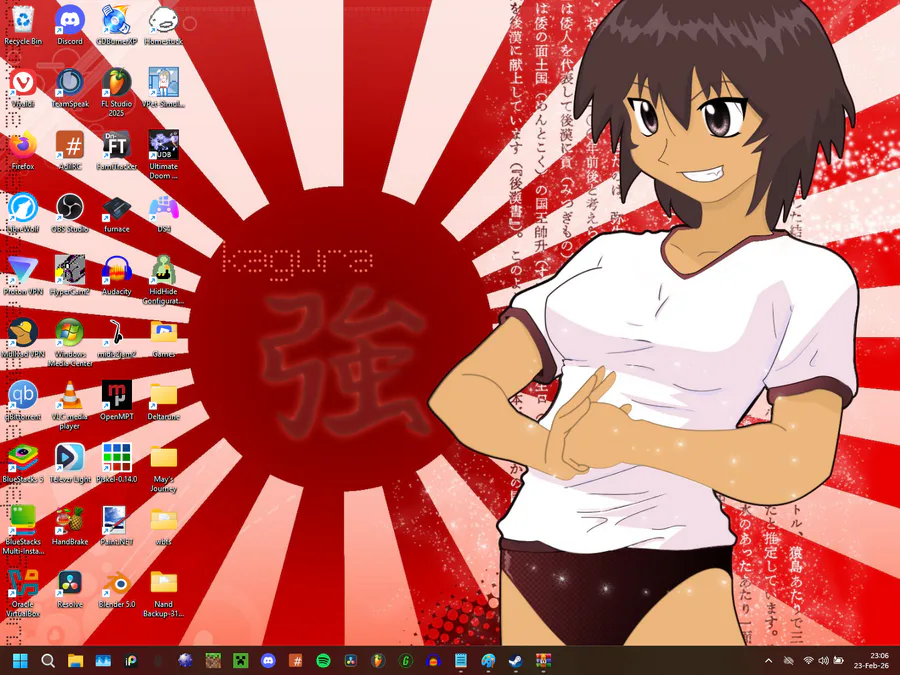Image resolution: width=900 pixels, height=675 pixels.
Task: Launch HandBrake from the desktop
Action: click(70, 526)
